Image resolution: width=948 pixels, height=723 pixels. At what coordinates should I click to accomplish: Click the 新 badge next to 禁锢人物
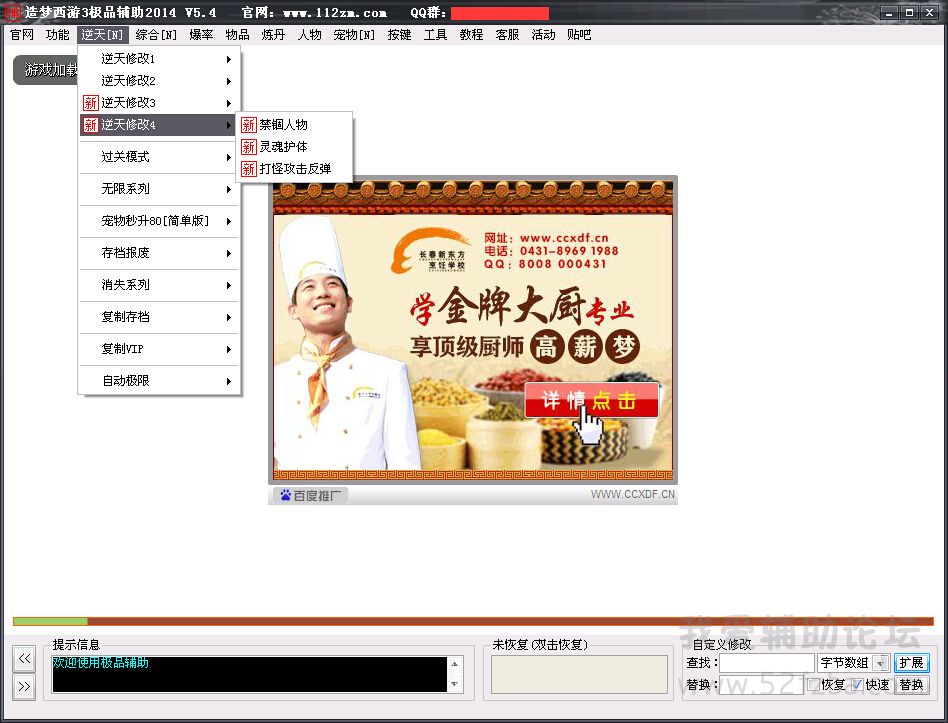coord(248,125)
